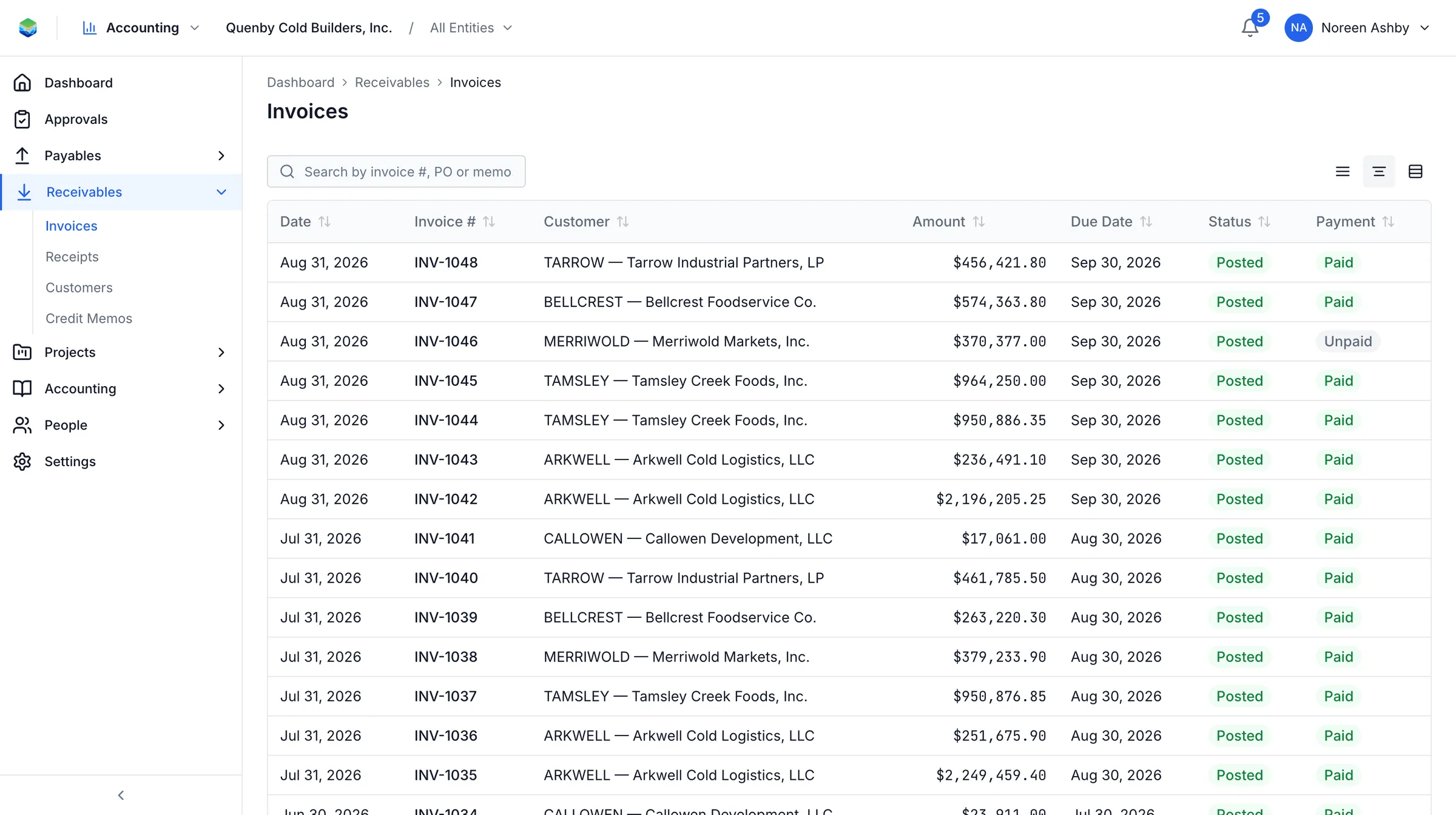Click the Dashboard home icon

pyautogui.click(x=22, y=83)
